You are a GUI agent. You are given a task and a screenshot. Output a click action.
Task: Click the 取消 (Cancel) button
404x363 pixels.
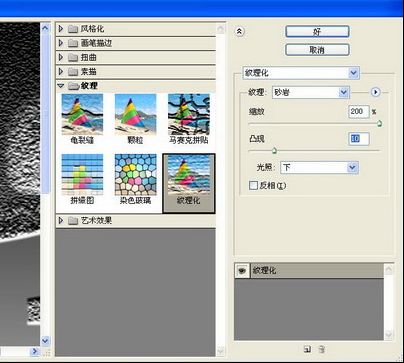click(317, 50)
